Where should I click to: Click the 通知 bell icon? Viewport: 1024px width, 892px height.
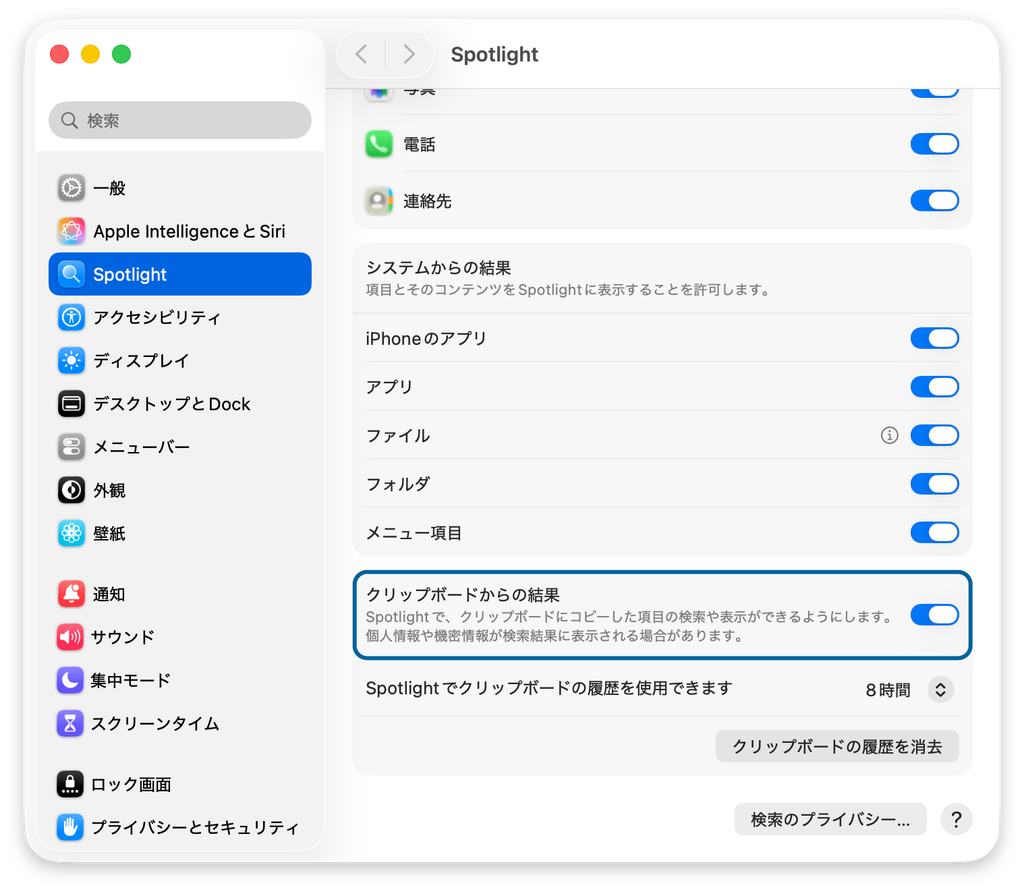click(x=71, y=594)
